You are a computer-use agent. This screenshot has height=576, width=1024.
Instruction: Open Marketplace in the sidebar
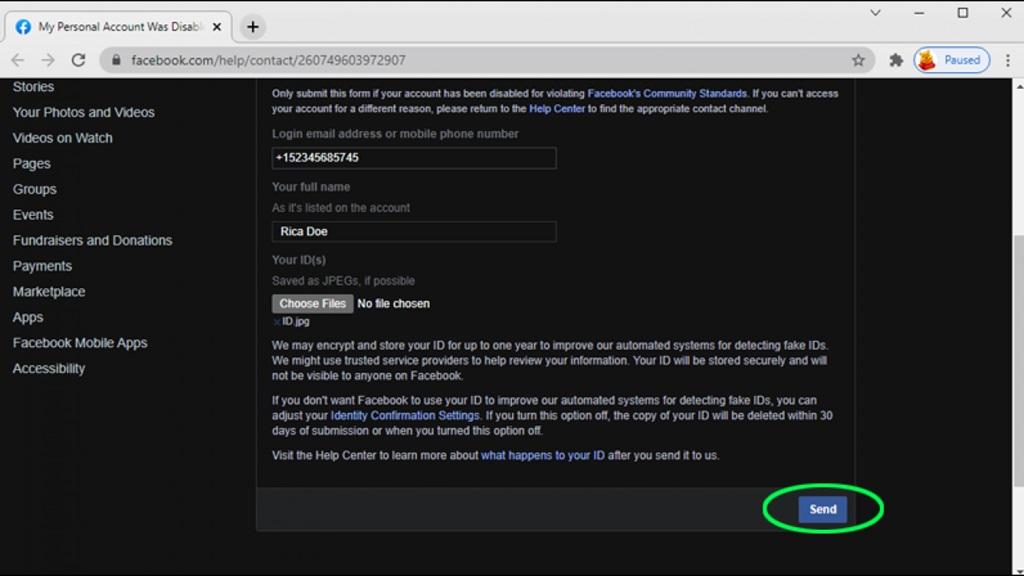pos(49,292)
